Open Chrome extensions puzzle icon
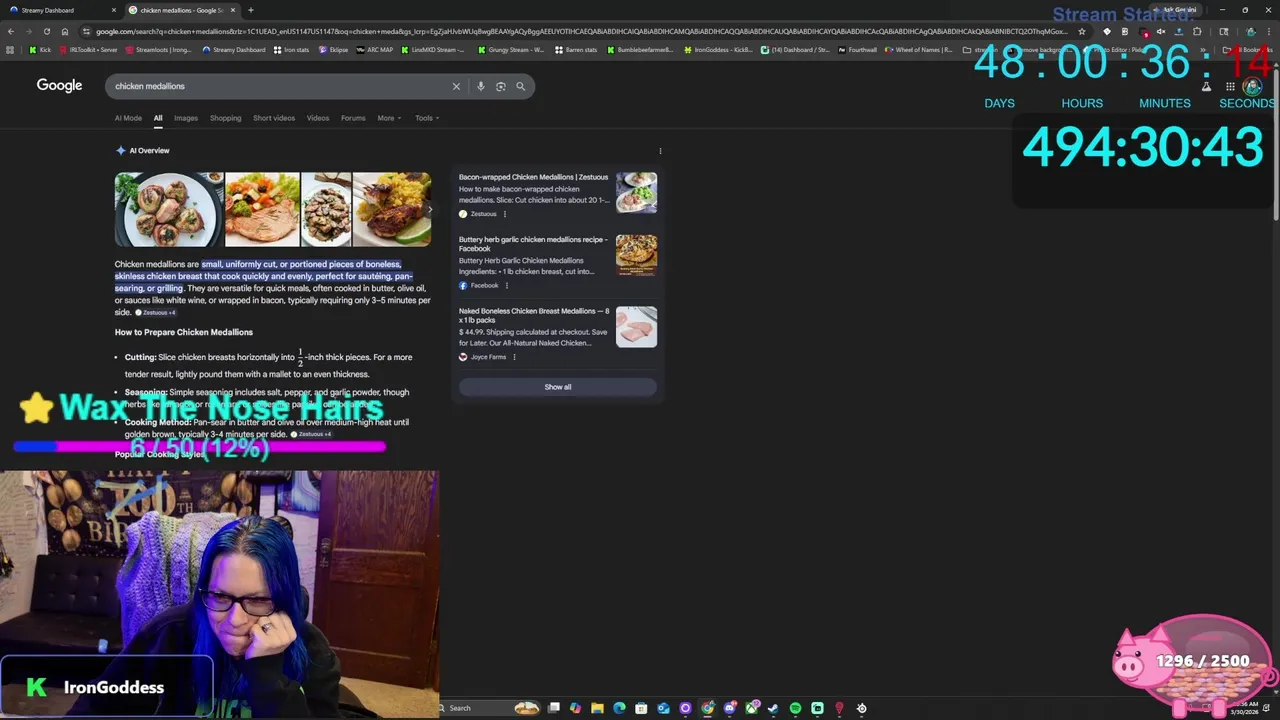1280x720 pixels. (1196, 31)
